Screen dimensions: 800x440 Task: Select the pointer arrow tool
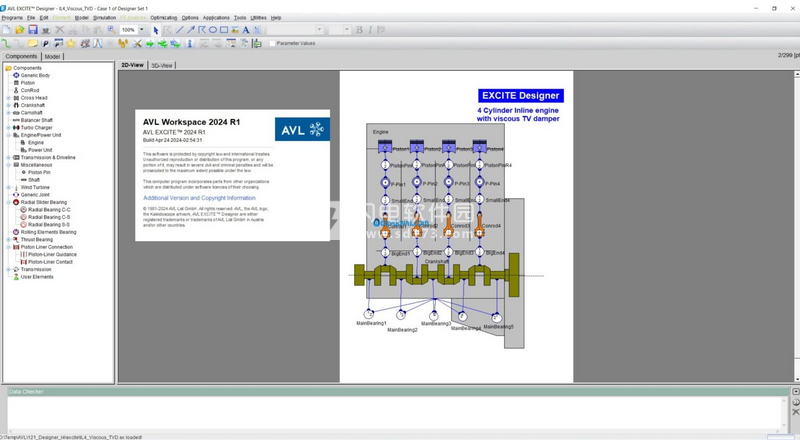tap(156, 30)
